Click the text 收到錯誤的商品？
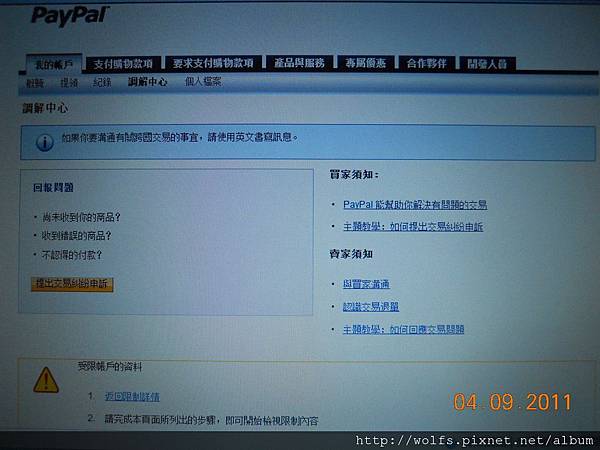Image resolution: width=600 pixels, height=450 pixels. [77, 236]
